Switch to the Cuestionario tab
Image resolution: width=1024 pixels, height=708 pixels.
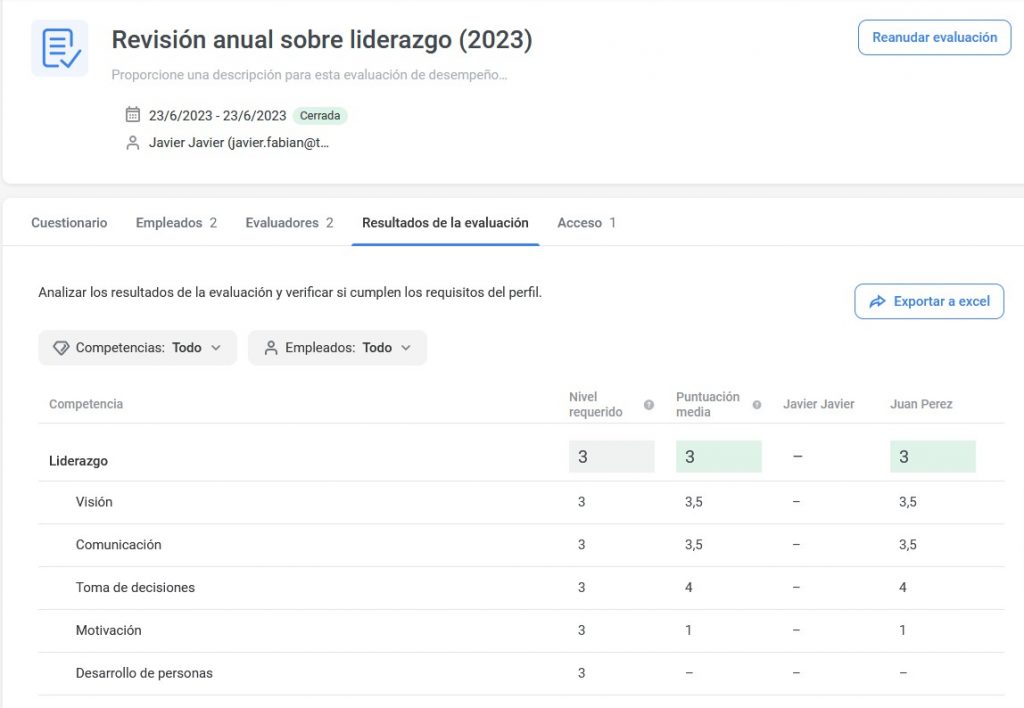(x=69, y=223)
